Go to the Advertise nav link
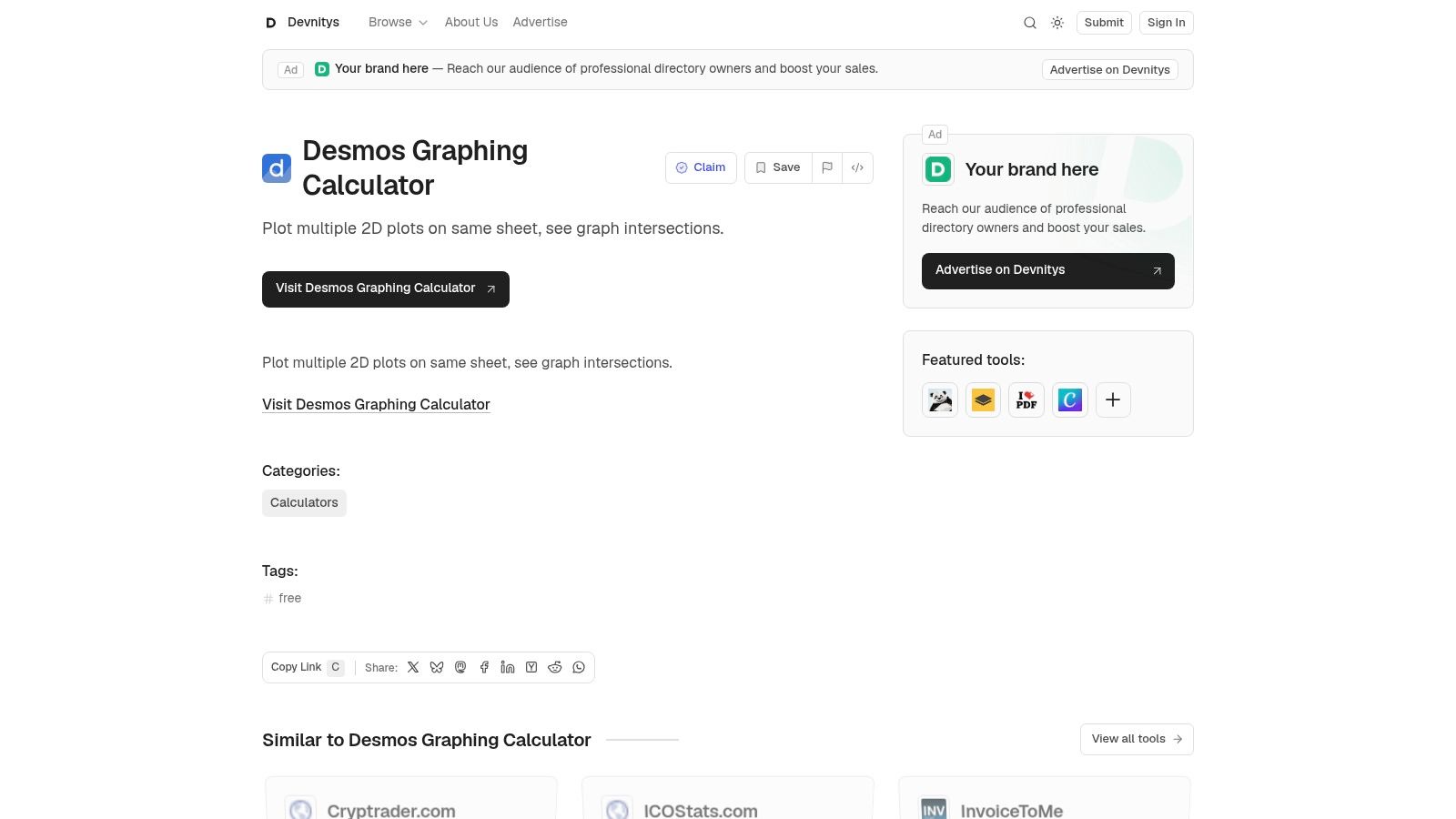This screenshot has width=1456, height=819. (540, 23)
